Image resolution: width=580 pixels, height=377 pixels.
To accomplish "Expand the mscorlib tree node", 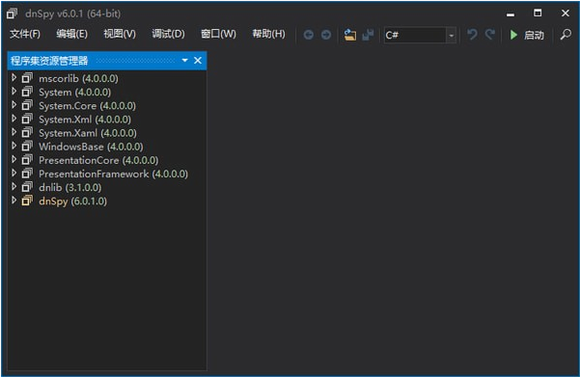I will pos(14,77).
